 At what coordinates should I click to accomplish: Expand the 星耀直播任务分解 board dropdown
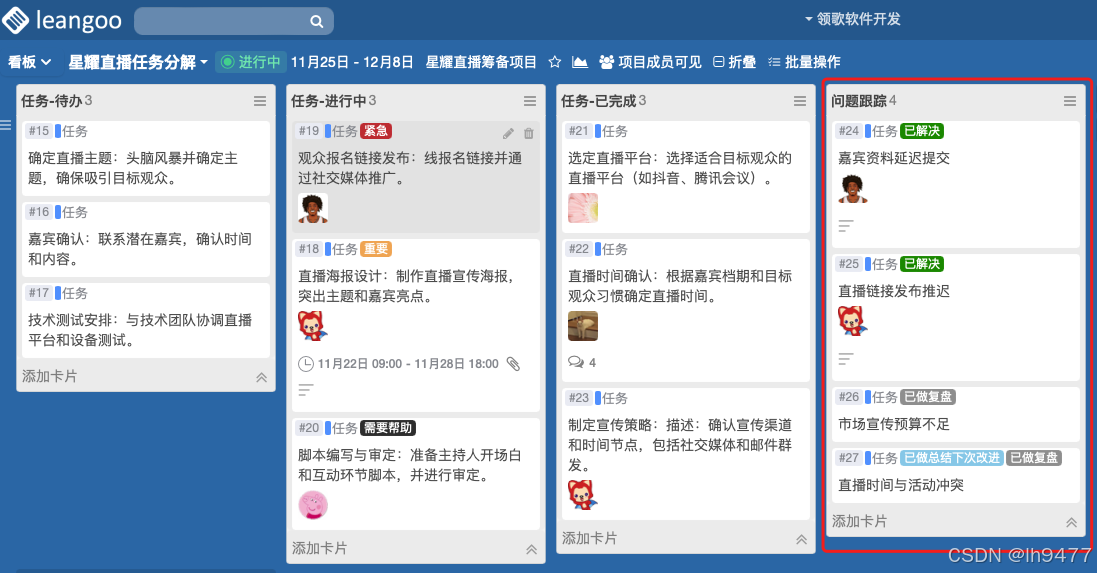tap(138, 62)
